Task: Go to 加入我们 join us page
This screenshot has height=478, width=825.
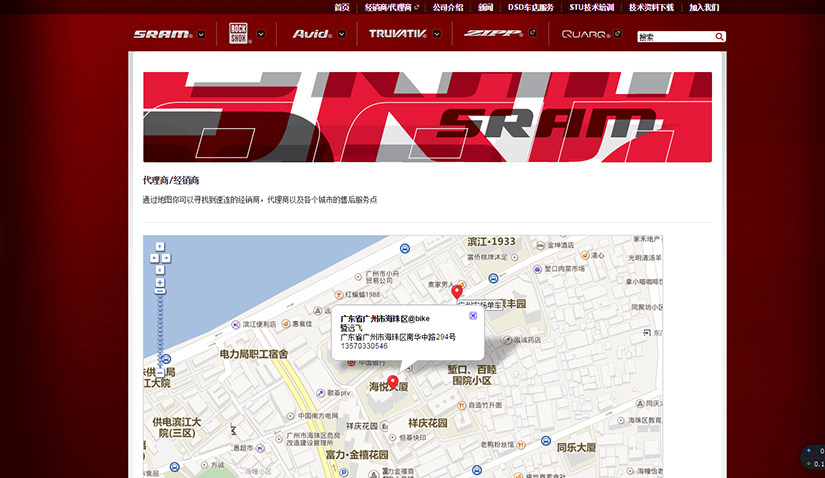Action: 704,7
